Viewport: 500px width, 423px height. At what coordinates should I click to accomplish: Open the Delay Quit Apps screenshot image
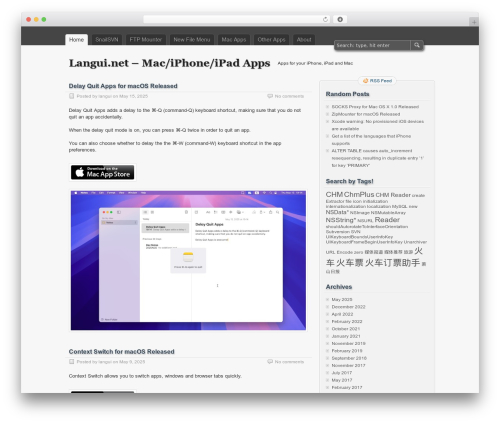click(188, 260)
